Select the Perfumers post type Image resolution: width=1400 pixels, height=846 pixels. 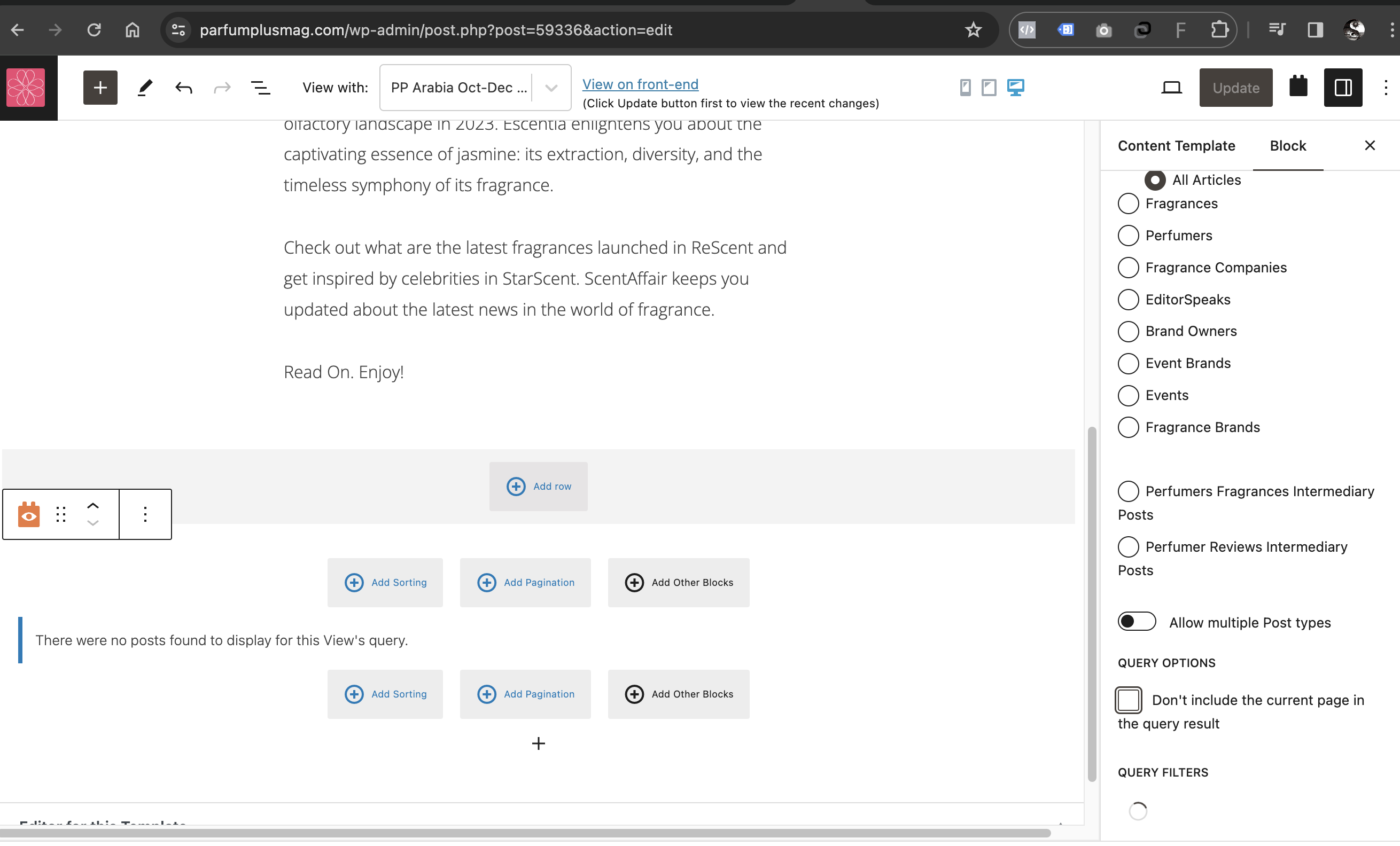coord(1129,235)
